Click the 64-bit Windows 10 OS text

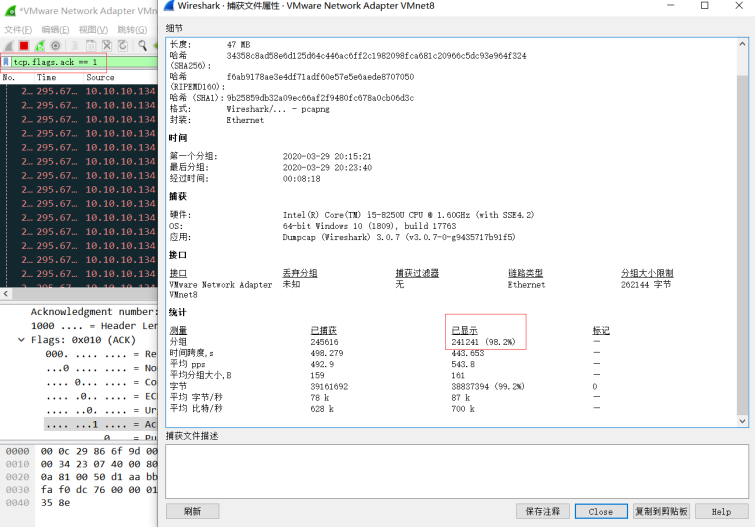point(369,226)
